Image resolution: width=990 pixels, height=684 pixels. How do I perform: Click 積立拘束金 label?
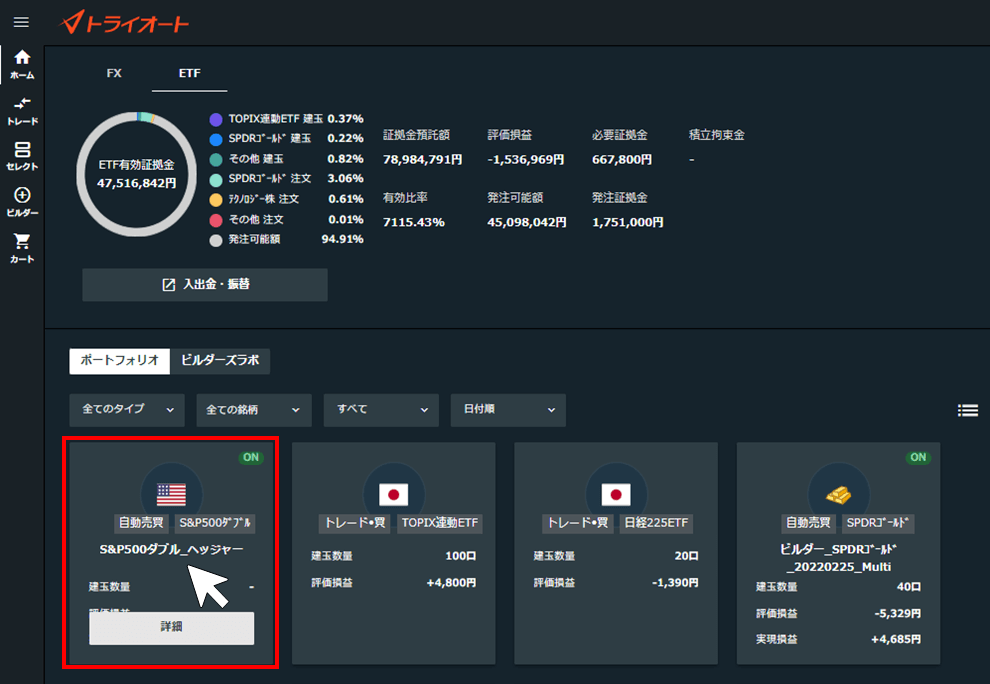pyautogui.click(x=717, y=135)
